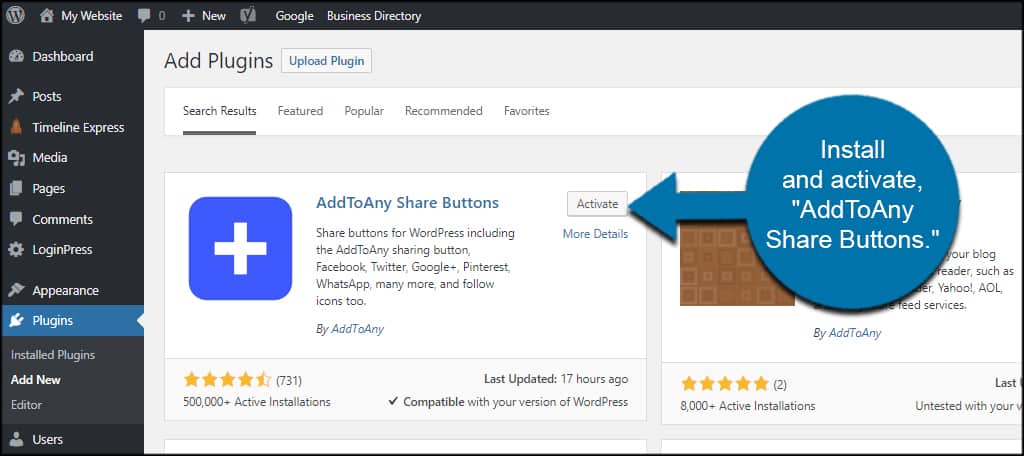1024x456 pixels.
Task: Click 8,000+ Active Installations text
Action: pyautogui.click(x=748, y=406)
